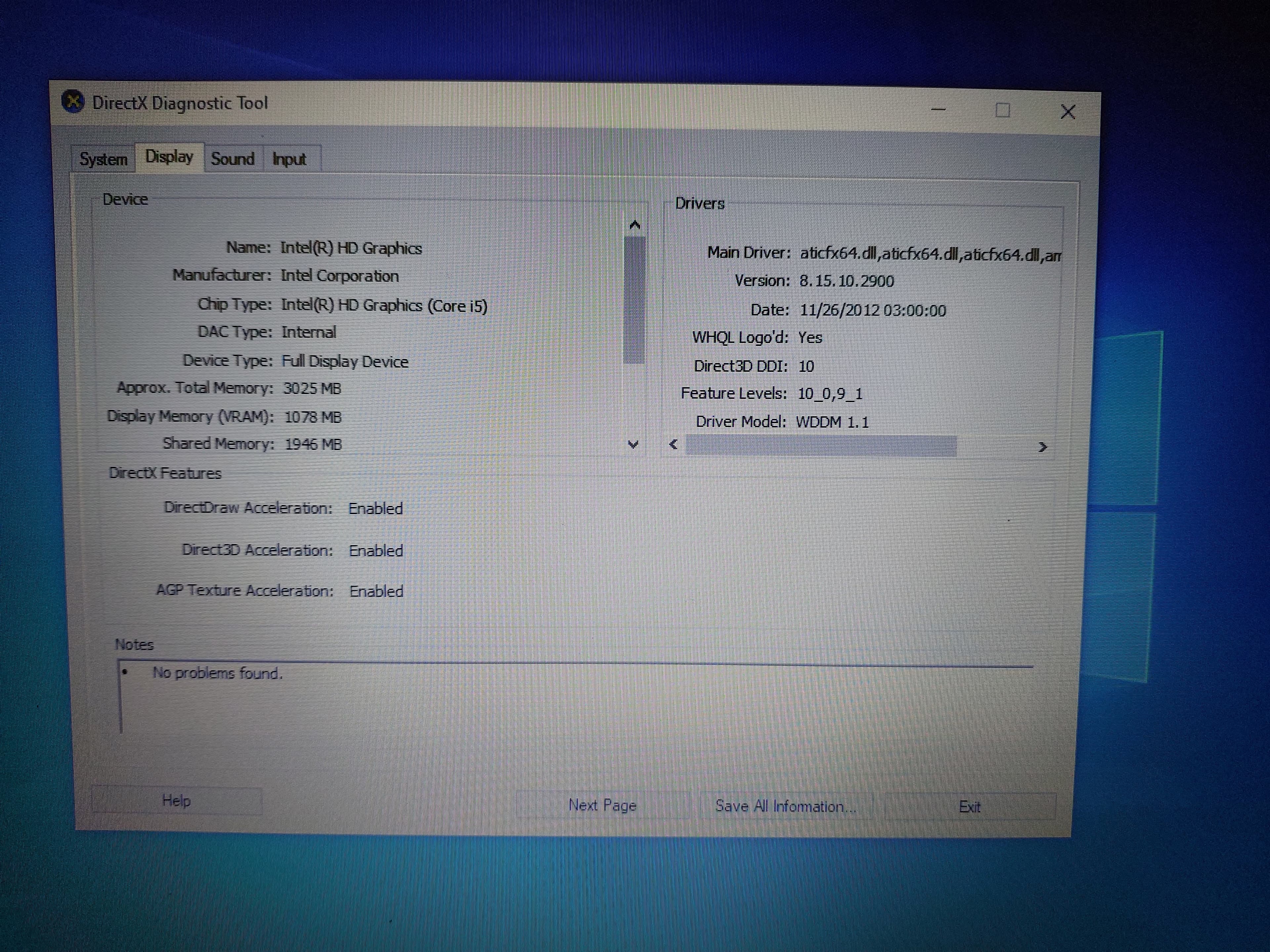1270x952 pixels.
Task: Click Drivers list scroll left arrow
Action: click(x=674, y=444)
